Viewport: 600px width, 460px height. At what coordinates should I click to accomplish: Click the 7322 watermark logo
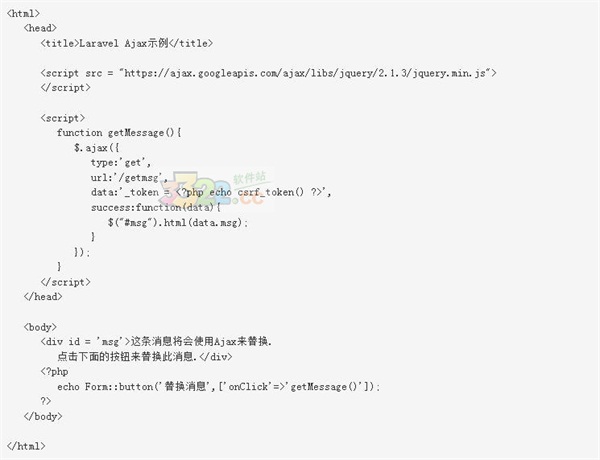[217, 189]
